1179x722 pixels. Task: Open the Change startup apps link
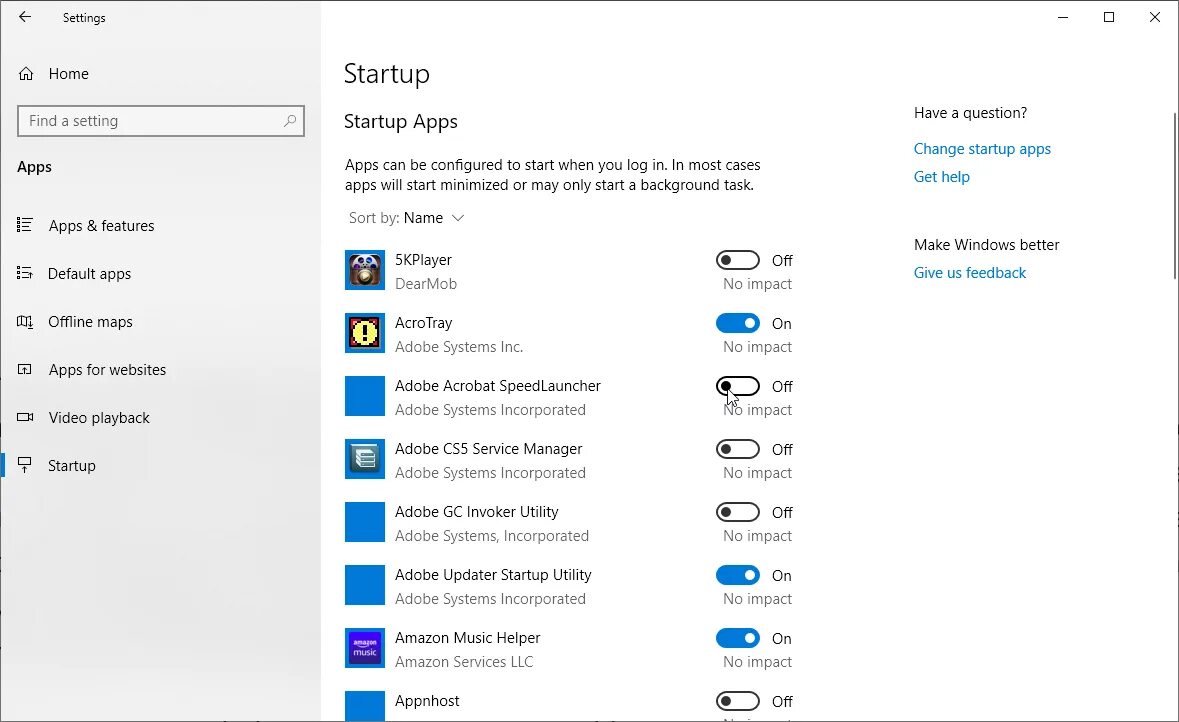[x=982, y=149]
